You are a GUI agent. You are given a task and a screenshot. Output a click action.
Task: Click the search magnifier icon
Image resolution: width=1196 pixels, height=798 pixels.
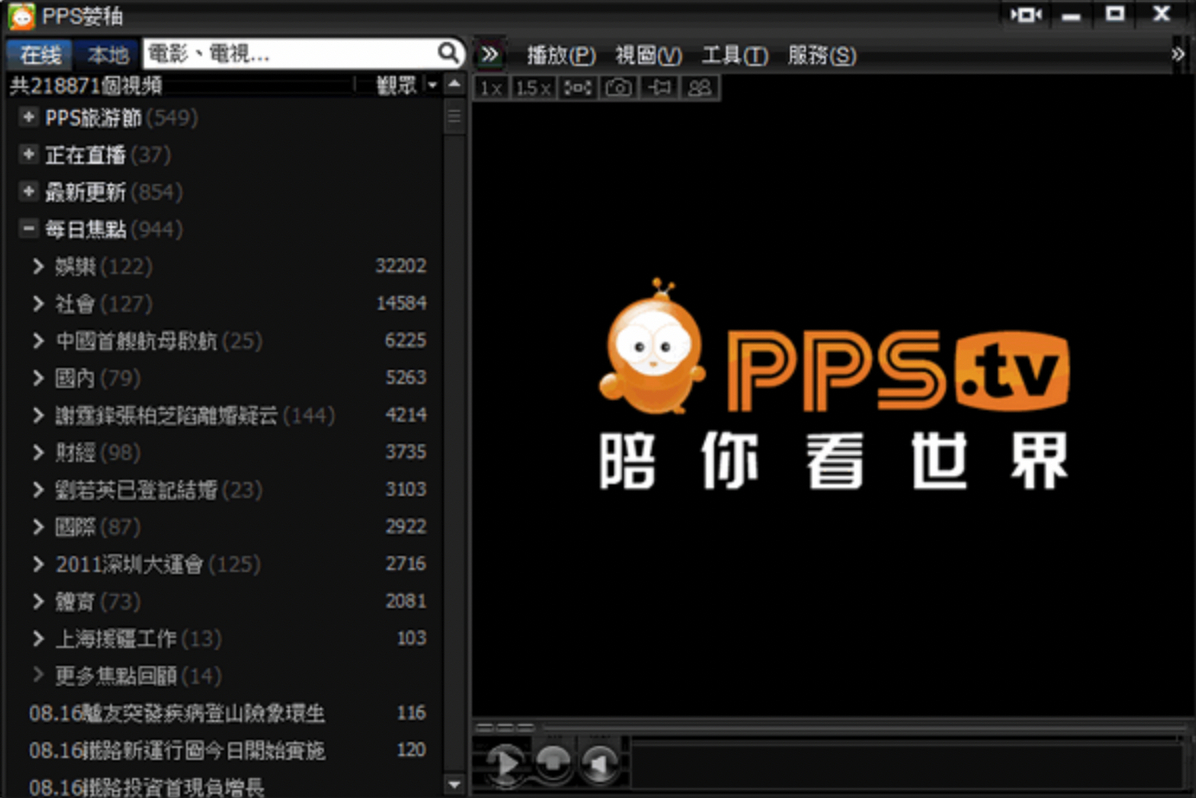tap(448, 53)
